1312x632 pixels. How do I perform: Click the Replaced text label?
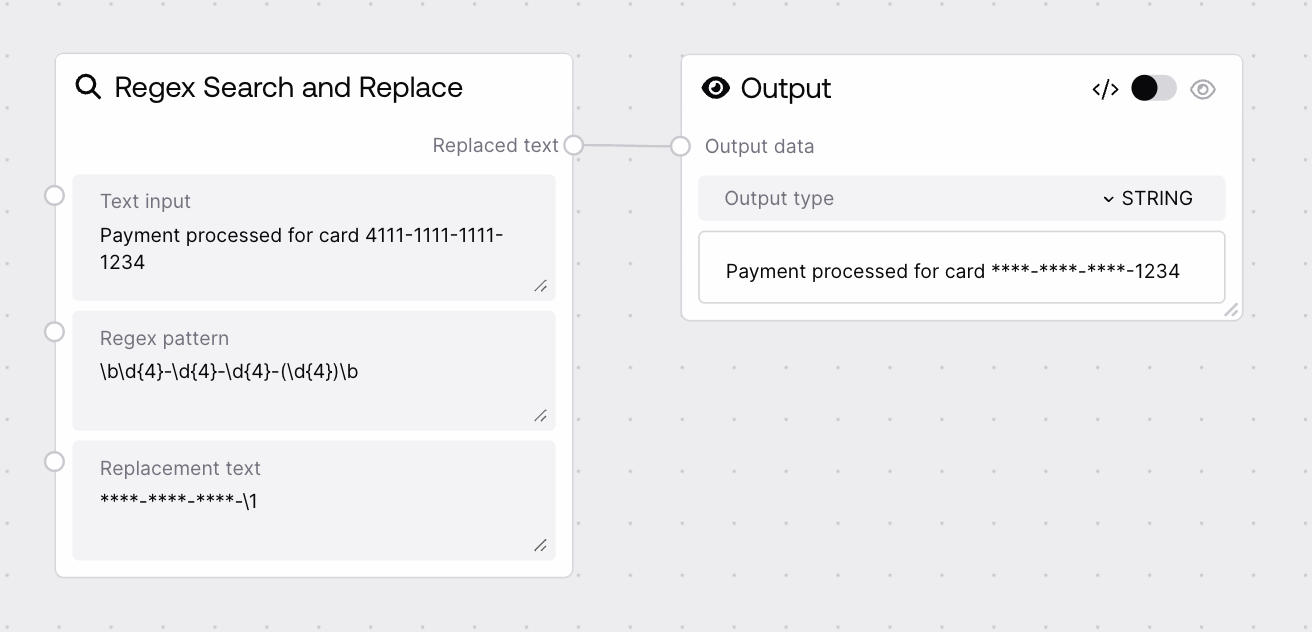coord(495,145)
